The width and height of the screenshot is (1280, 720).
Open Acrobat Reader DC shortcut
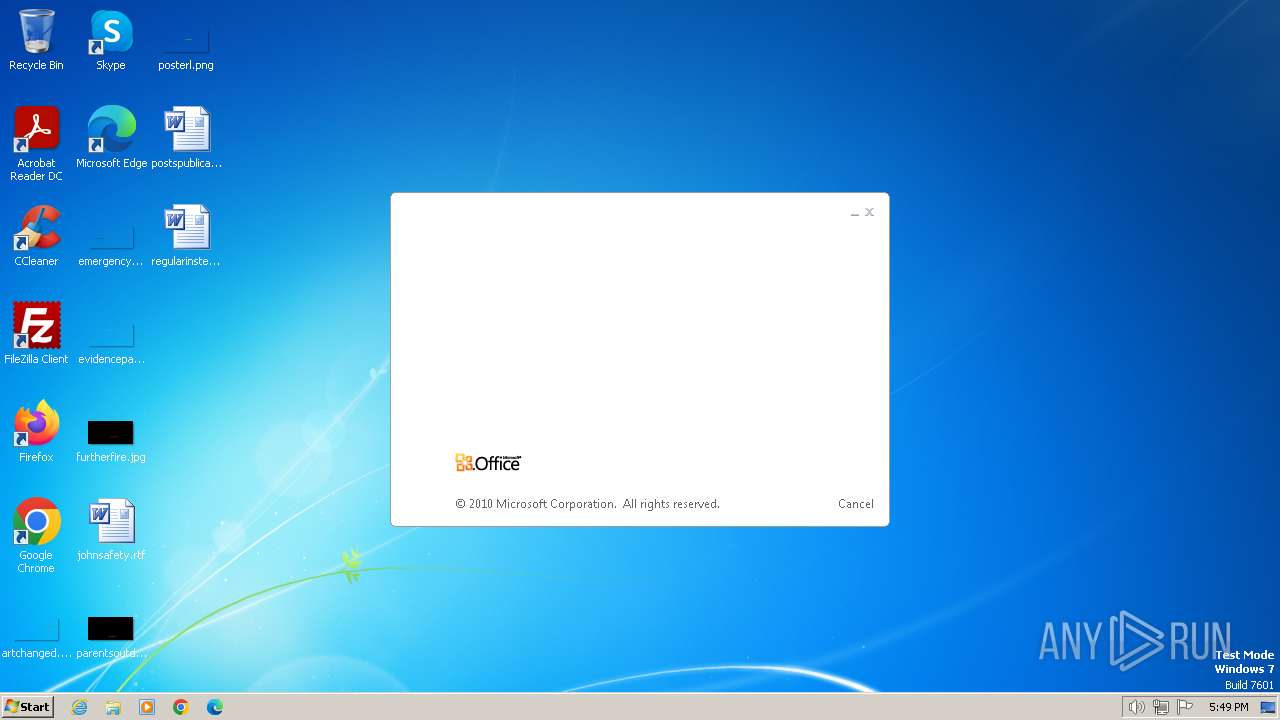[x=36, y=143]
